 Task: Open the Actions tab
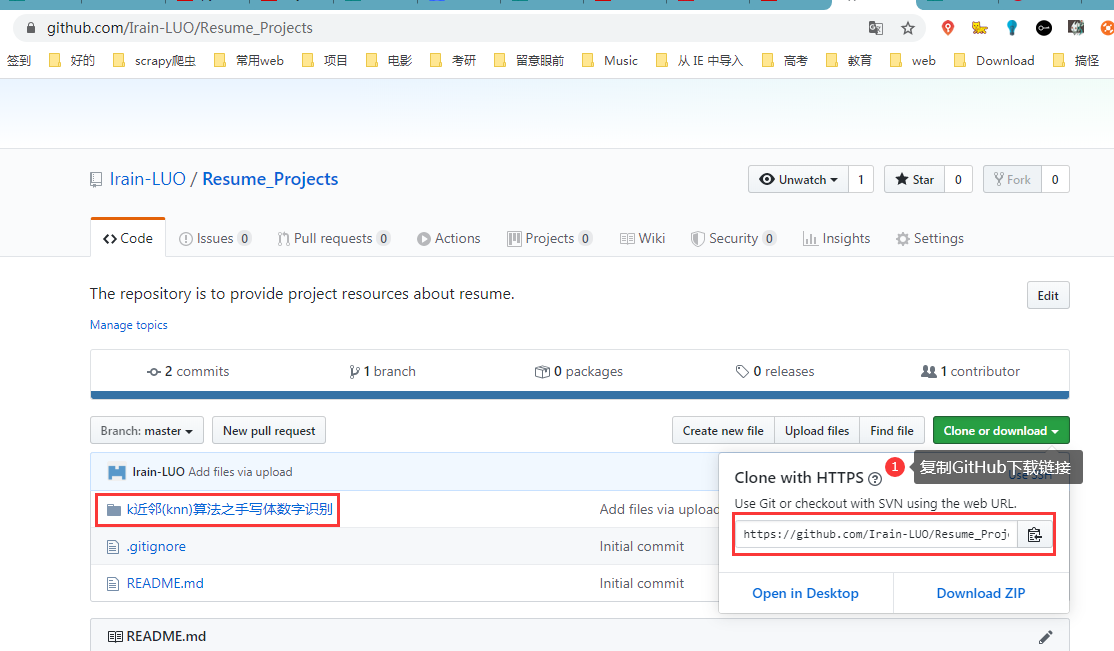click(448, 238)
